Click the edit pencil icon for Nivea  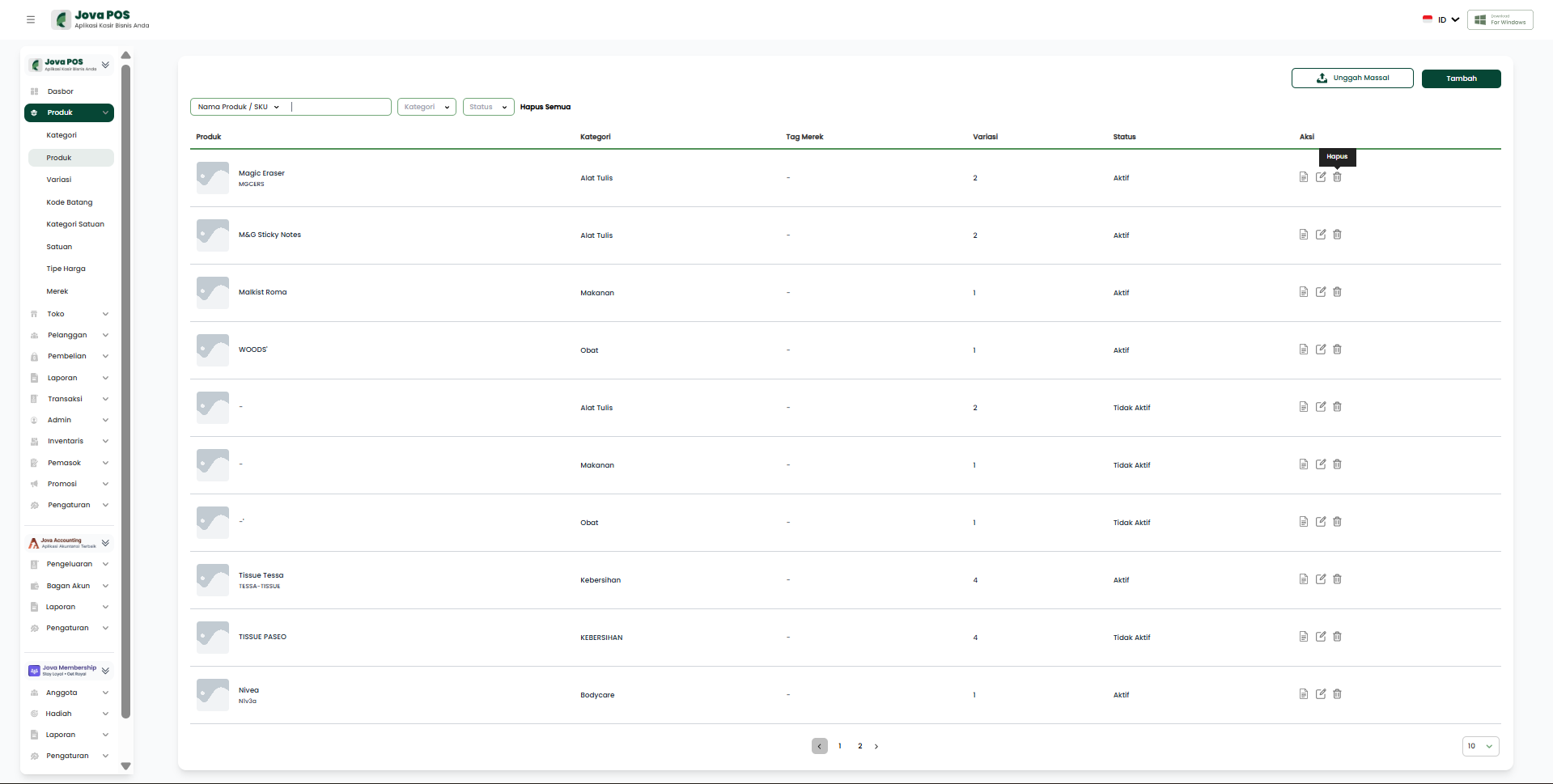1320,694
